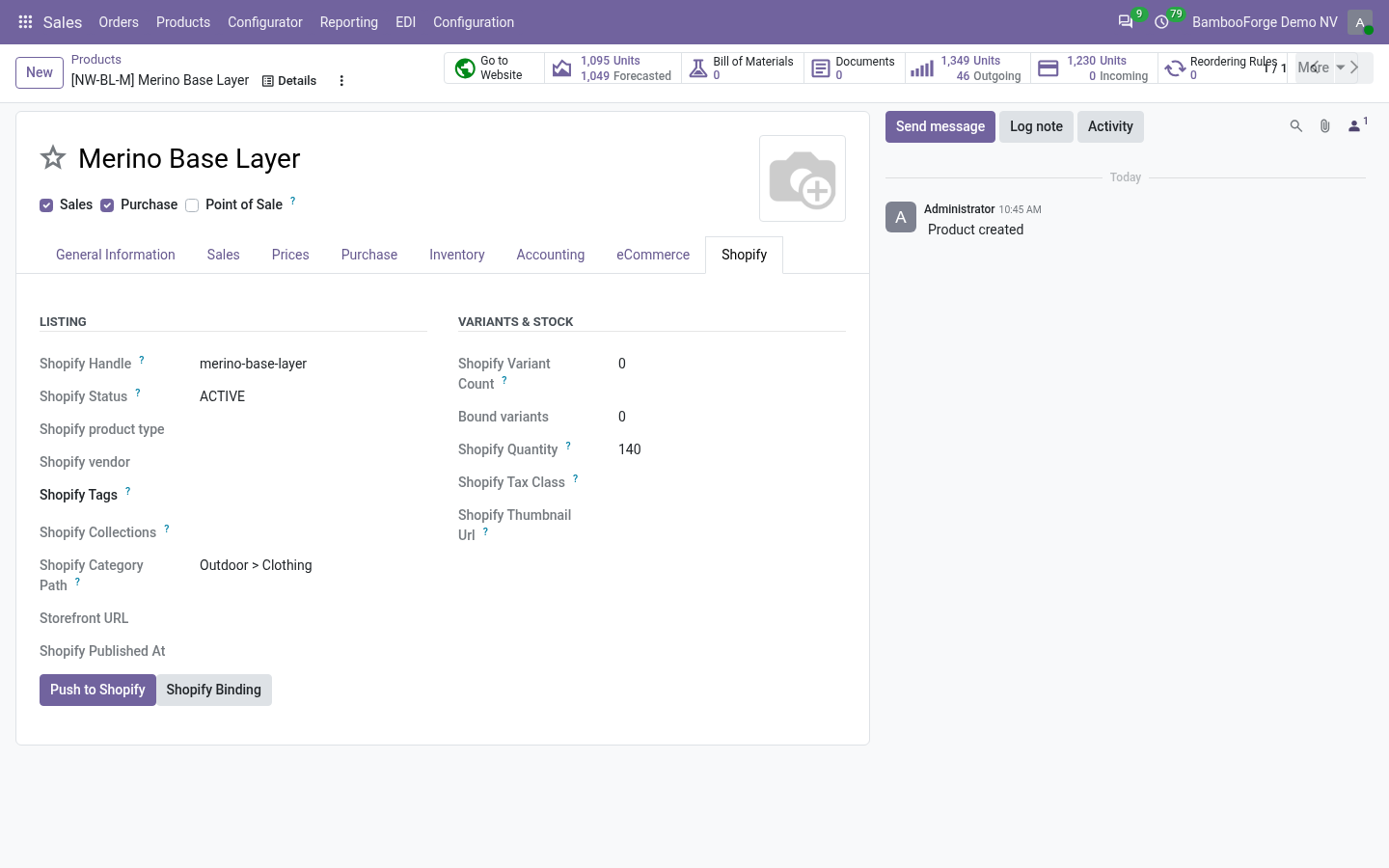The height and width of the screenshot is (868, 1389).
Task: Click the Shopify Tags input field
Action: coord(313,495)
